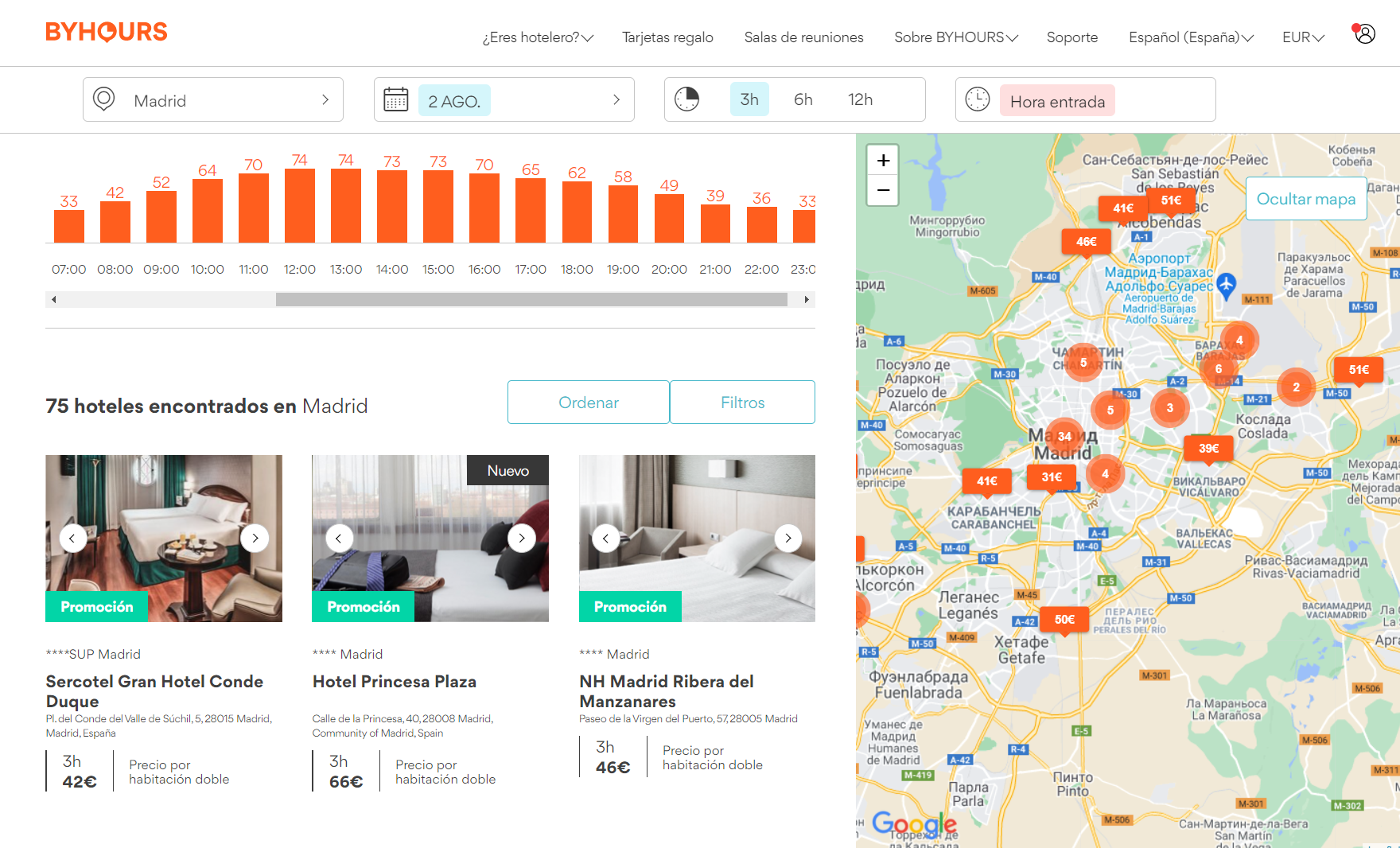
Task: Open the Español (España) language dropdown
Action: click(x=1192, y=37)
